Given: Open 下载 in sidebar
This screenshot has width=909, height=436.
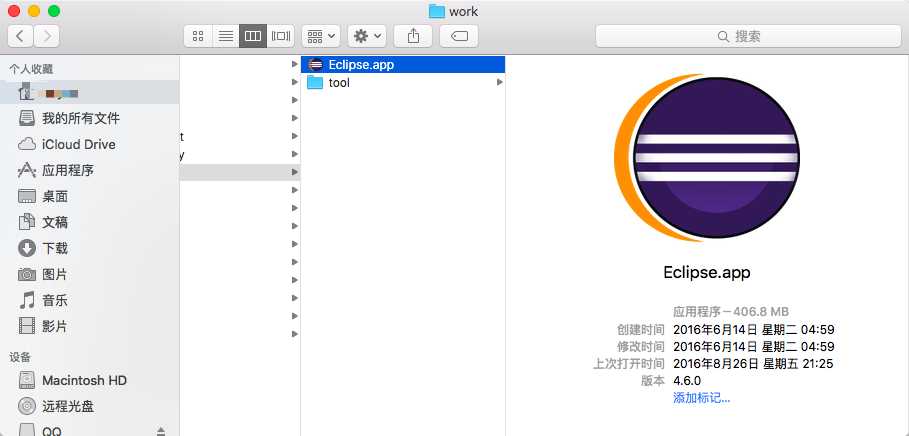Looking at the screenshot, I should tap(90, 248).
